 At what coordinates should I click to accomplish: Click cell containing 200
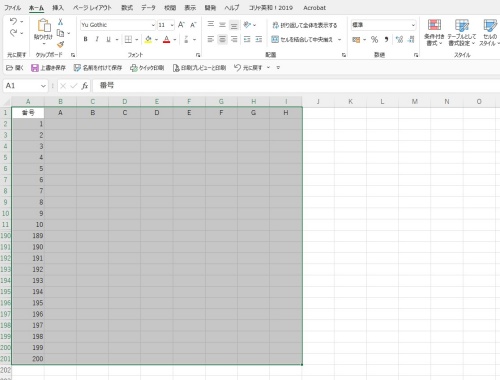tap(28, 359)
